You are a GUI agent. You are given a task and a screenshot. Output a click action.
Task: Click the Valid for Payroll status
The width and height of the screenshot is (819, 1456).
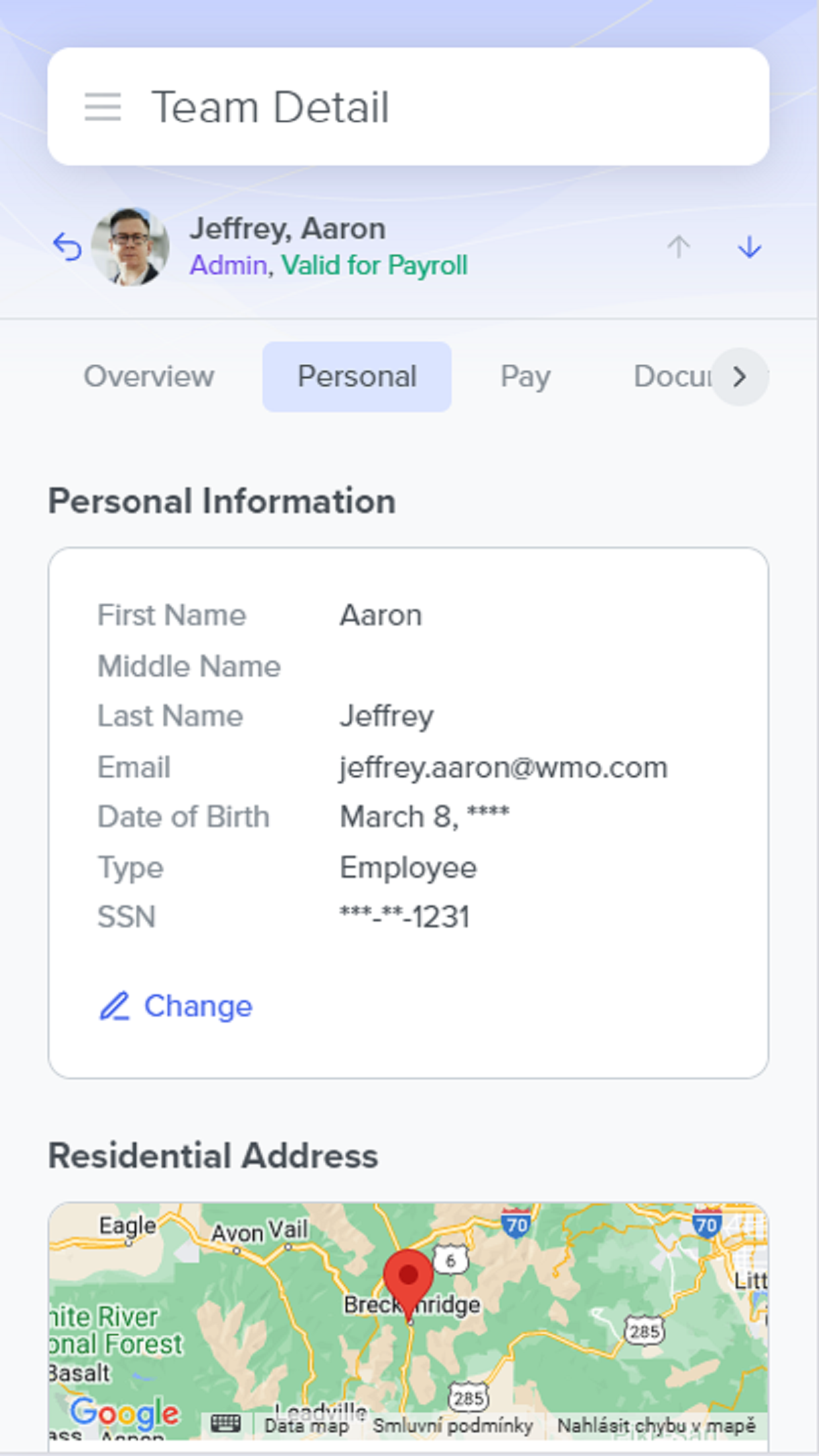click(375, 265)
